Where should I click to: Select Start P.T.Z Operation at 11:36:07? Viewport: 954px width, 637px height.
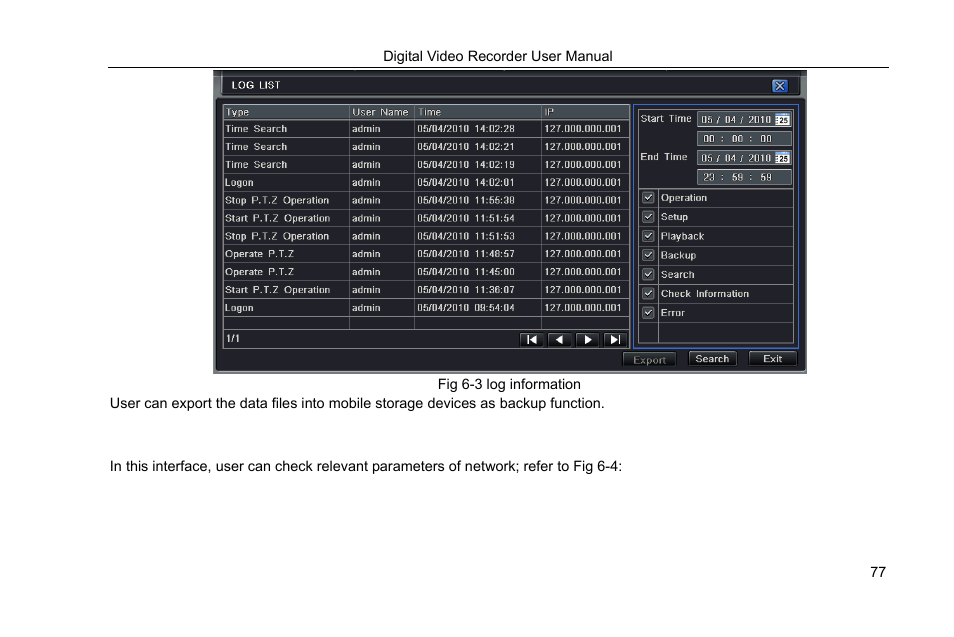427,290
